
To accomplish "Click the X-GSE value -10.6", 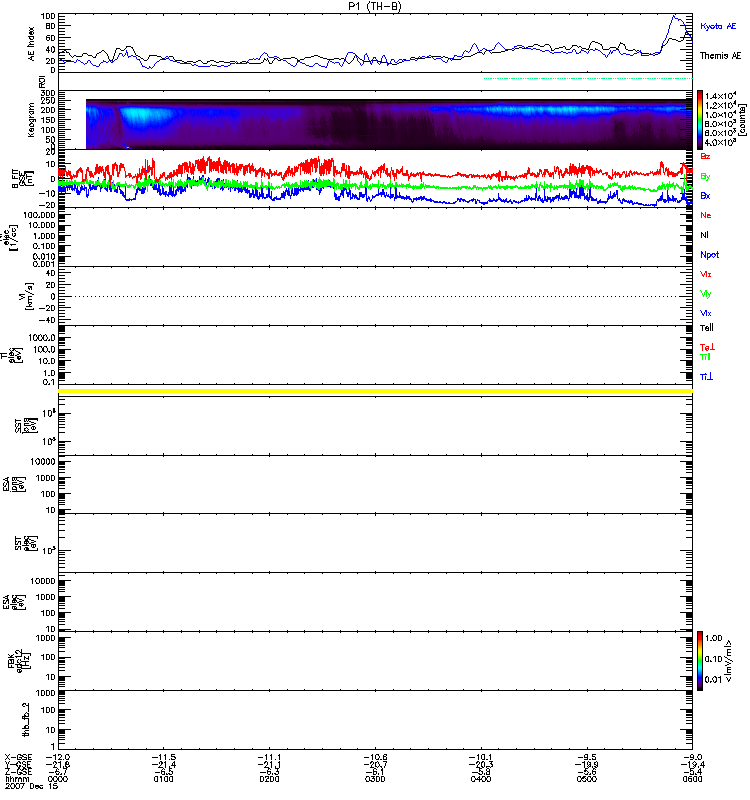I will pyautogui.click(x=375, y=757).
